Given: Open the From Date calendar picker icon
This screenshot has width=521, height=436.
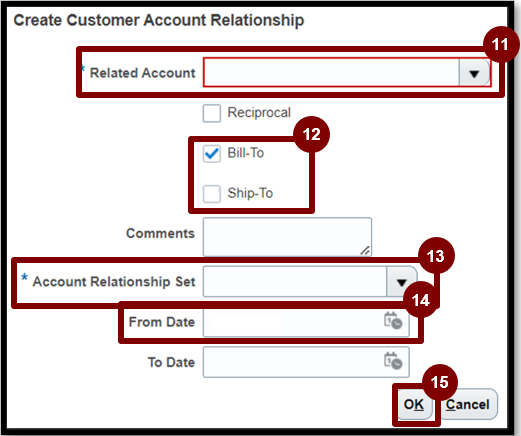Looking at the screenshot, I should (393, 321).
